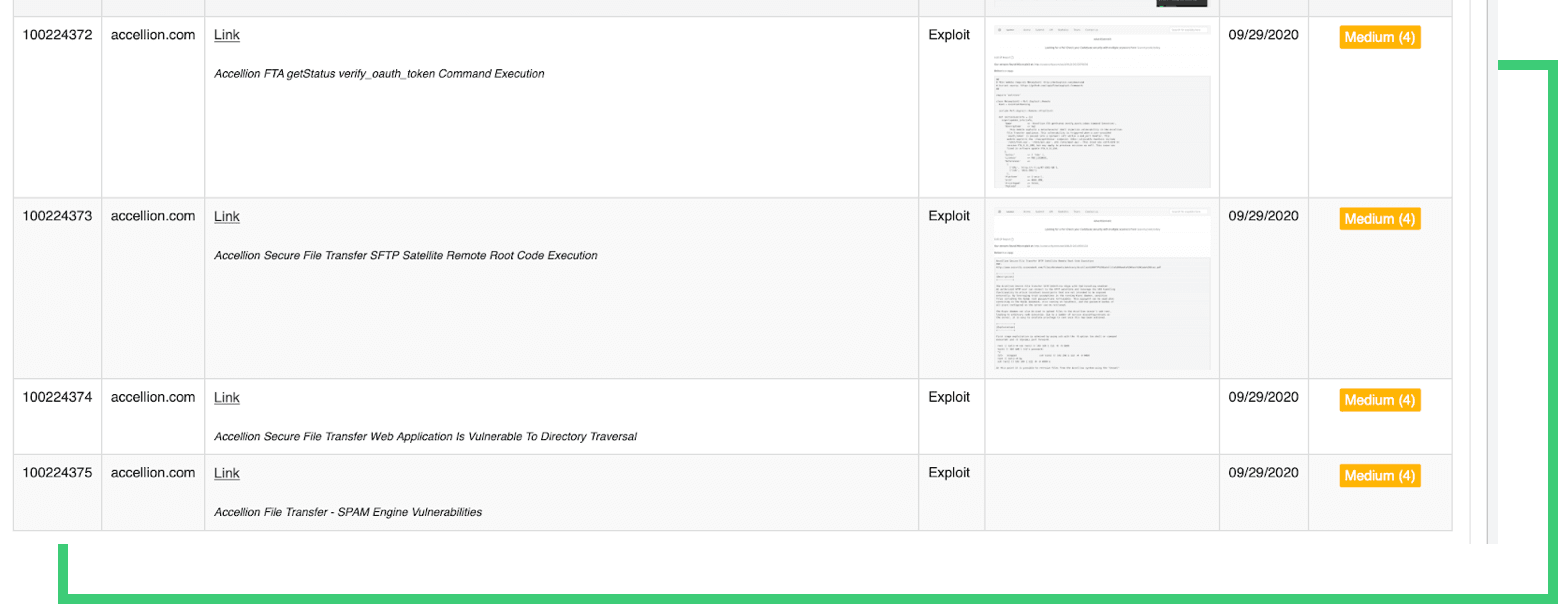Screen dimensions: 1558x604
Task: Click accellion.com in row 100224374
Action: pyautogui.click(x=152, y=397)
